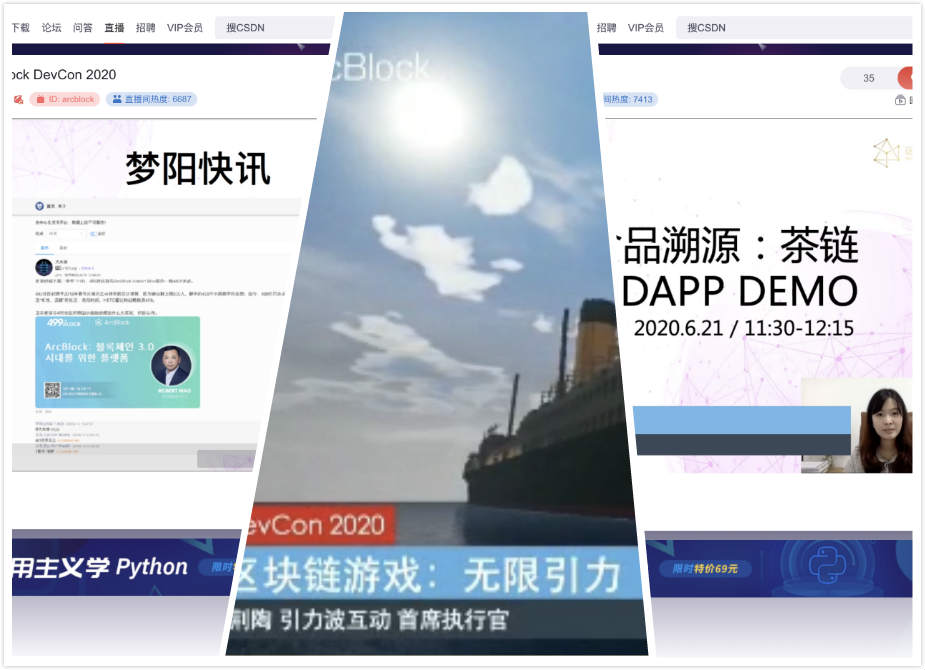The height and width of the screenshot is (670, 925).
Task: Open 问答 in the left navigation bar
Action: (83, 28)
